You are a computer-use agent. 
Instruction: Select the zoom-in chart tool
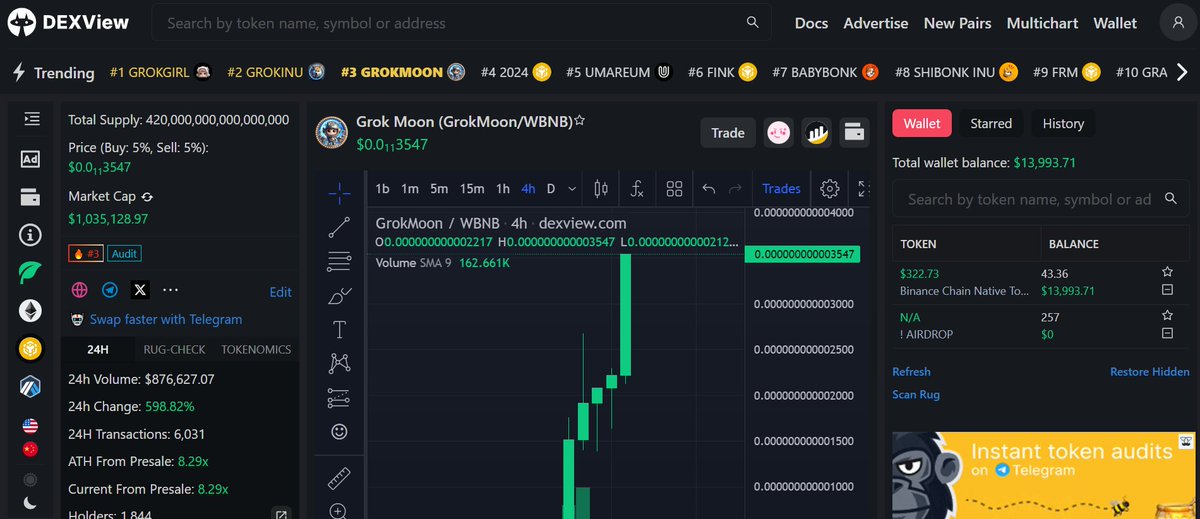coord(339,511)
